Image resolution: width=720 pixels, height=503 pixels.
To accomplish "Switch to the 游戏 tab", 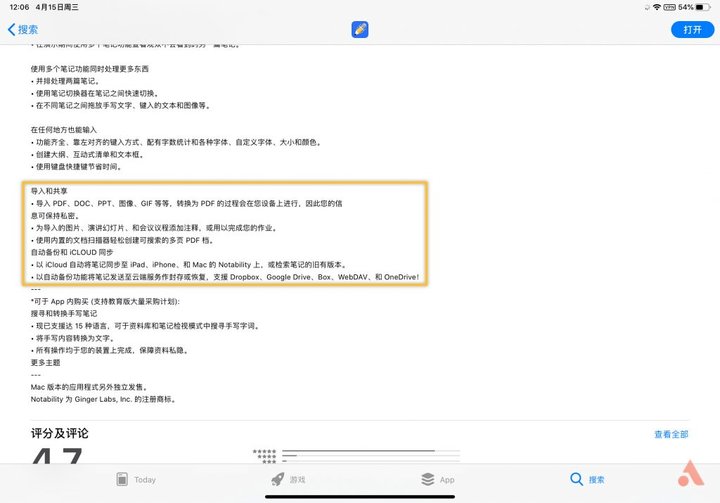I will (x=288, y=480).
